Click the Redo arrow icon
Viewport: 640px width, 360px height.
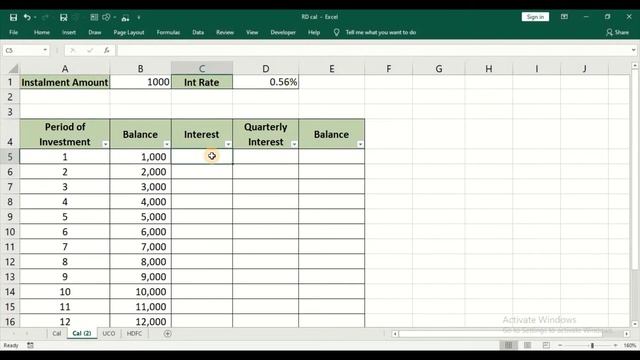click(45, 17)
